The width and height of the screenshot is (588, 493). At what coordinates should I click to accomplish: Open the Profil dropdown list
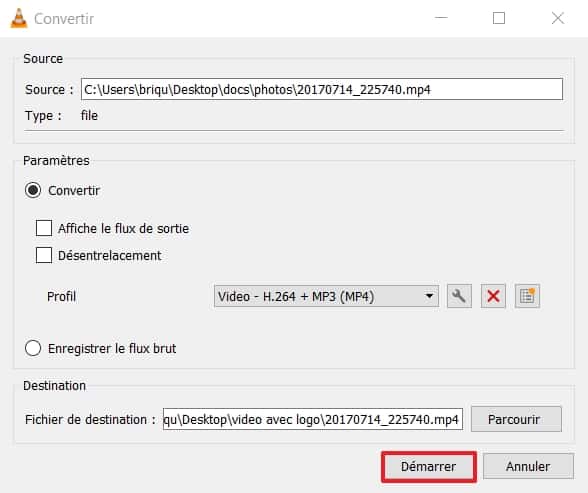click(x=326, y=296)
